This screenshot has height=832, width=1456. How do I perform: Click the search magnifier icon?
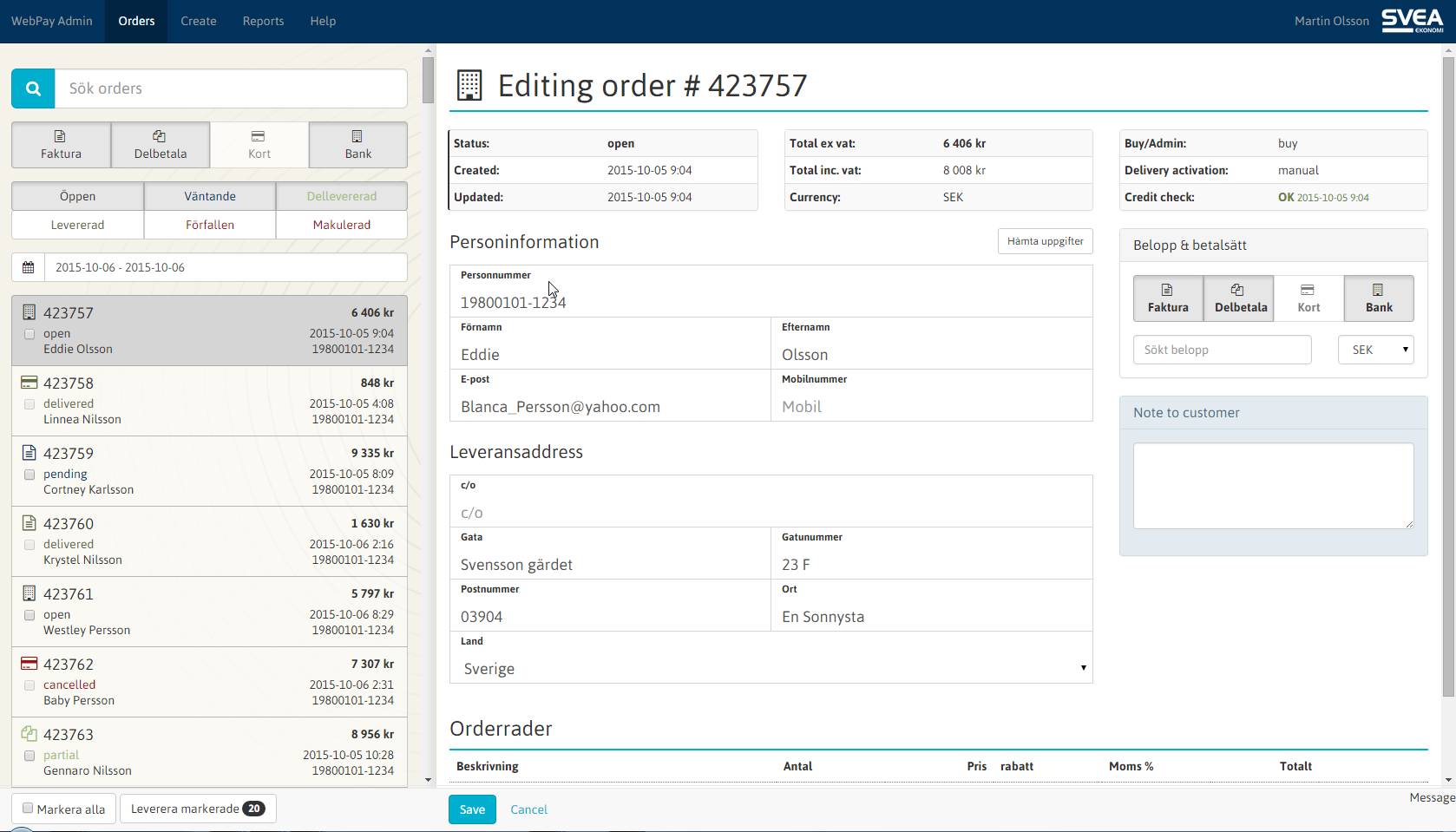[x=32, y=88]
